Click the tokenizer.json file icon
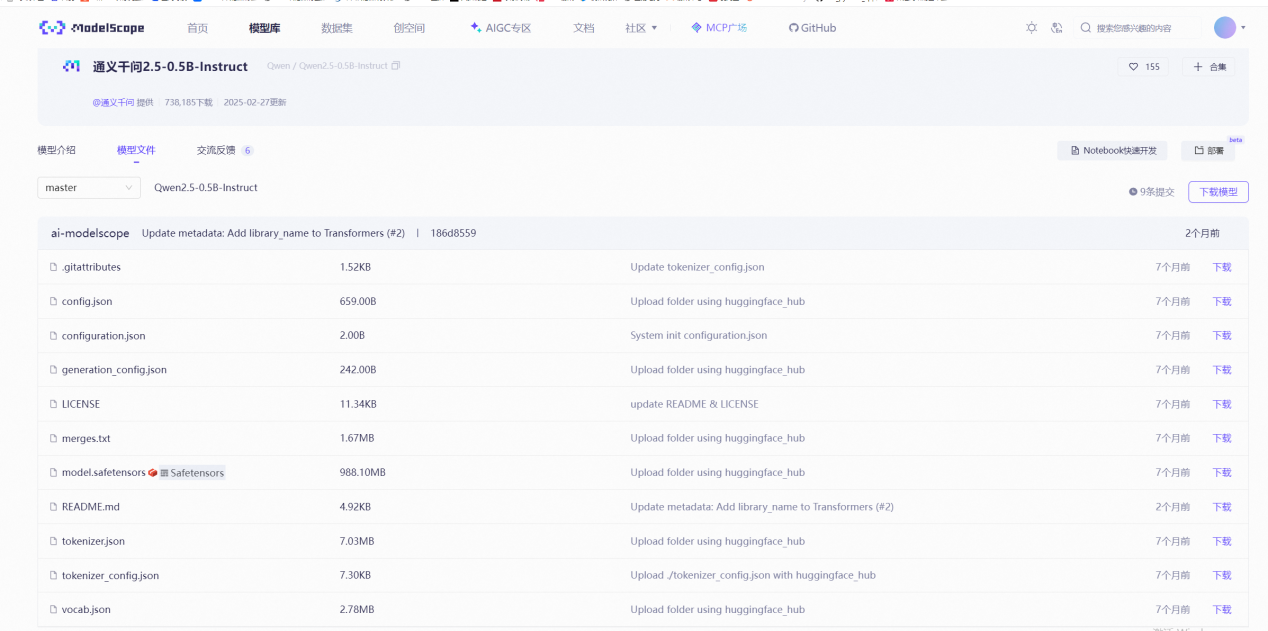Image resolution: width=1268 pixels, height=631 pixels. tap(54, 541)
